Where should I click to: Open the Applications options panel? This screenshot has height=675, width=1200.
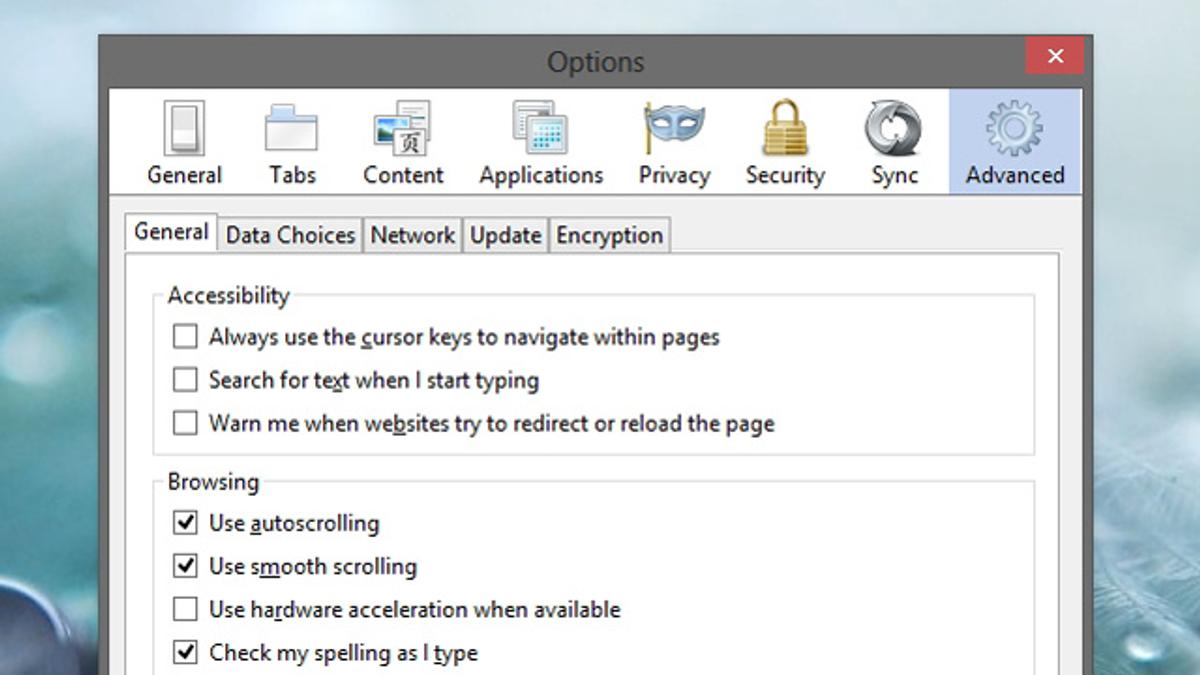tap(541, 142)
